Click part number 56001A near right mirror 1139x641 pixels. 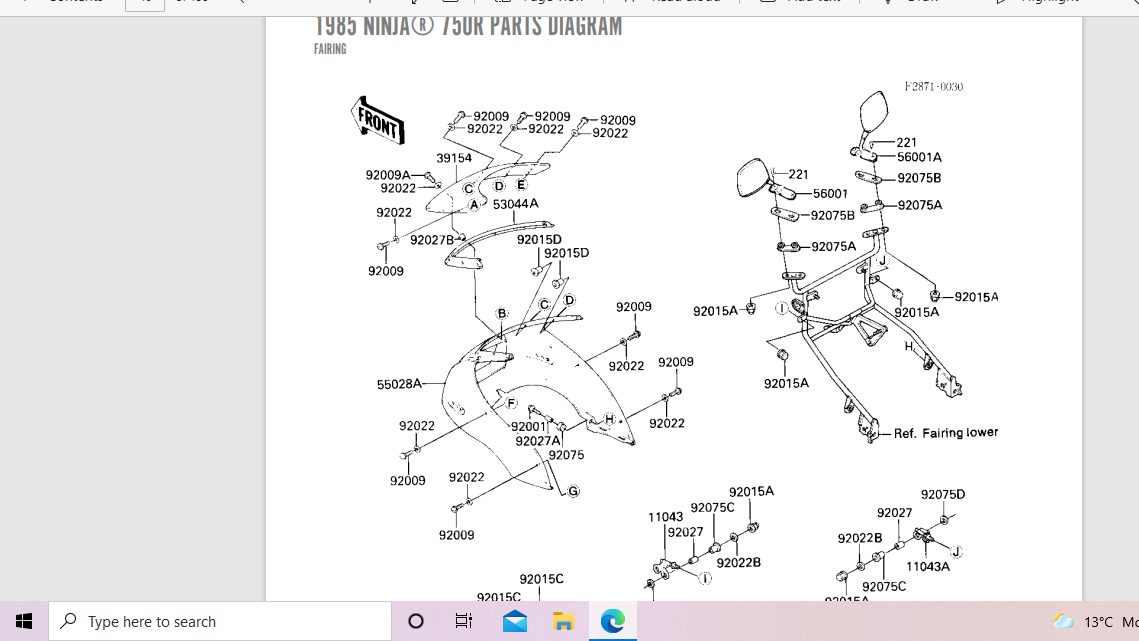pyautogui.click(x=919, y=157)
